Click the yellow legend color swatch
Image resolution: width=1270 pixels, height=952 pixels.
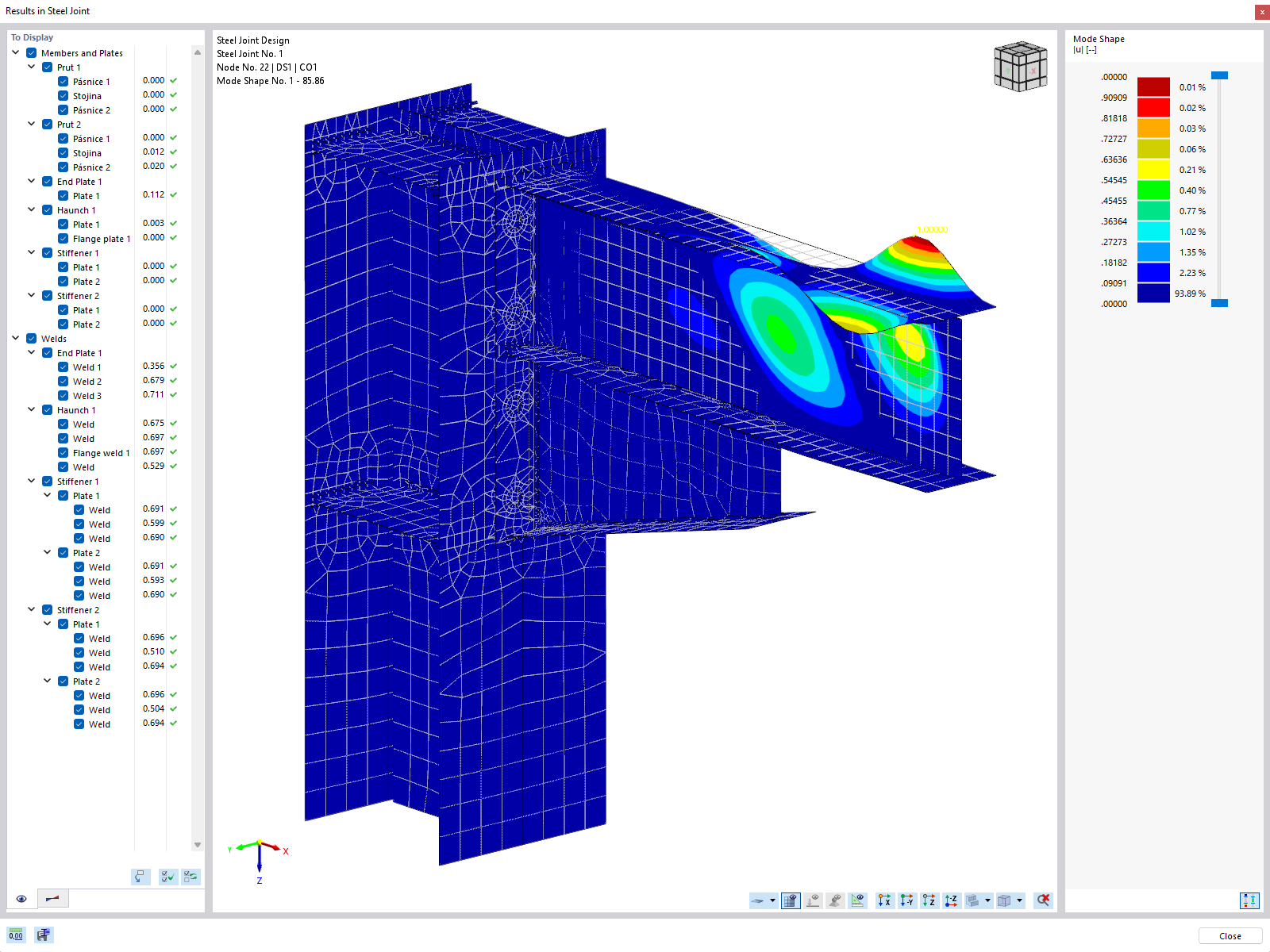(1153, 169)
